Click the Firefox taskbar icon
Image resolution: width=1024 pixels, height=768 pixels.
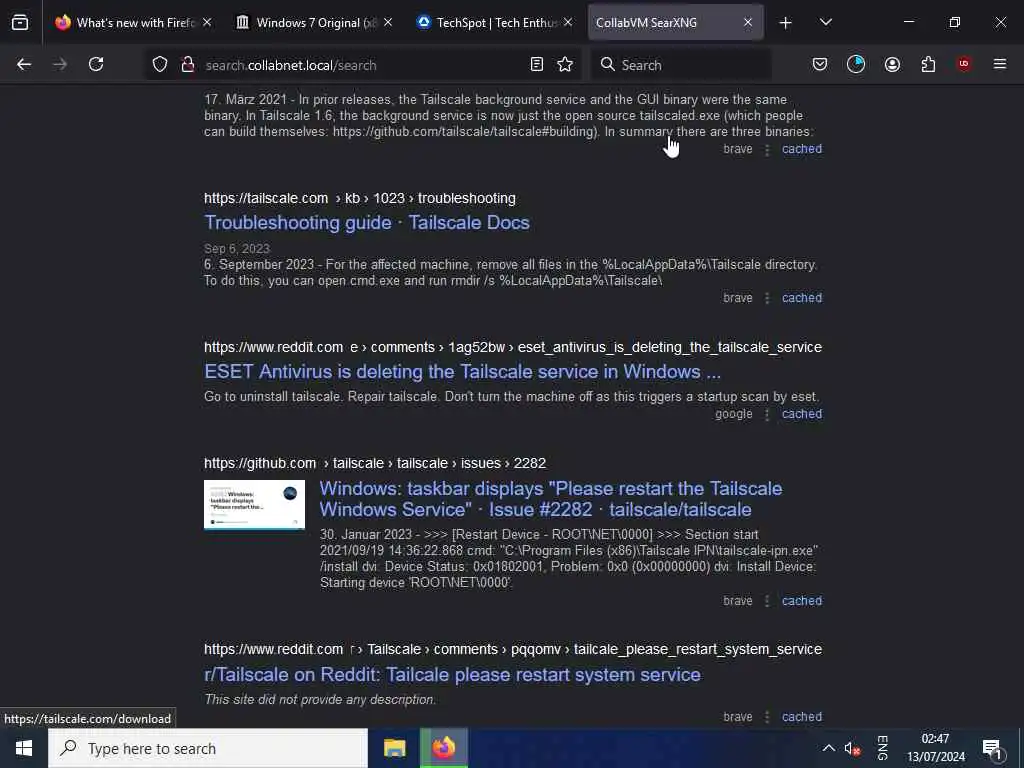click(x=443, y=748)
